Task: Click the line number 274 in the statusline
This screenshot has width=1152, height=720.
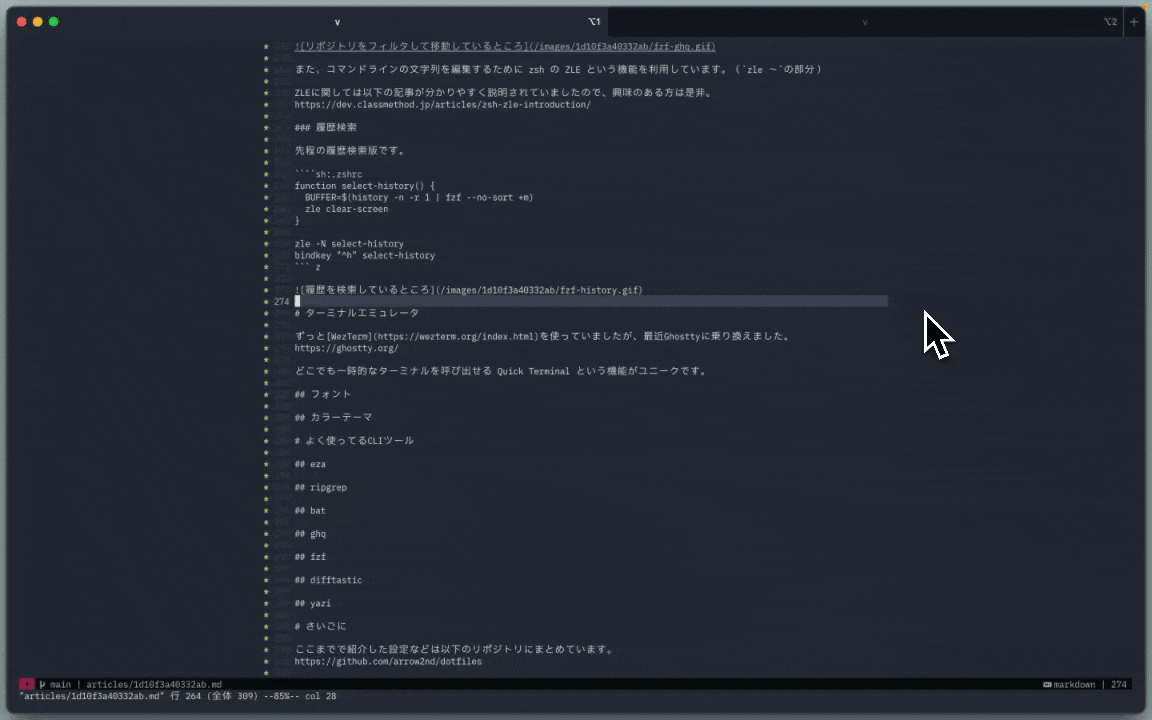Action: coord(1118,684)
